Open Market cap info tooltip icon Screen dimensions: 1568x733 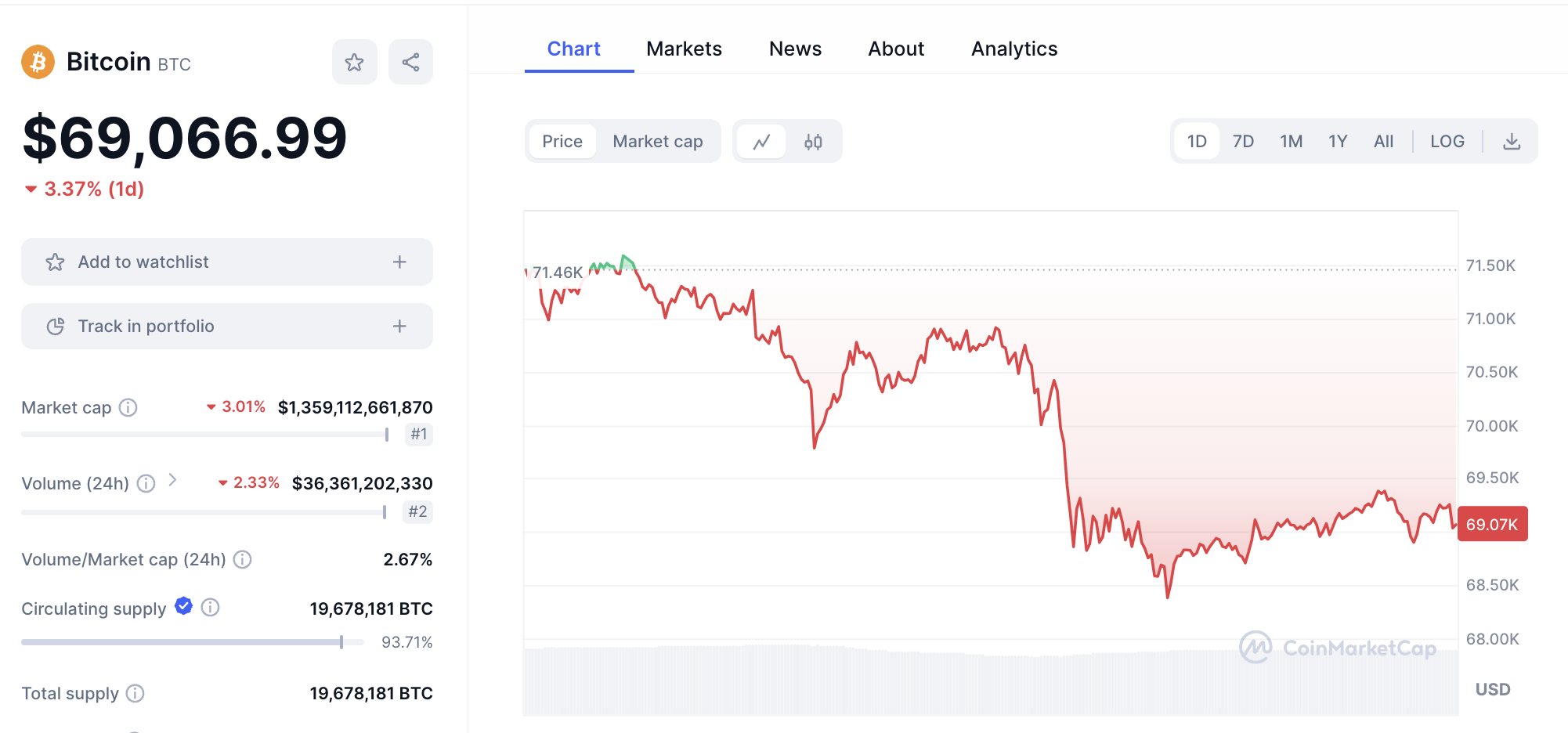pos(128,407)
